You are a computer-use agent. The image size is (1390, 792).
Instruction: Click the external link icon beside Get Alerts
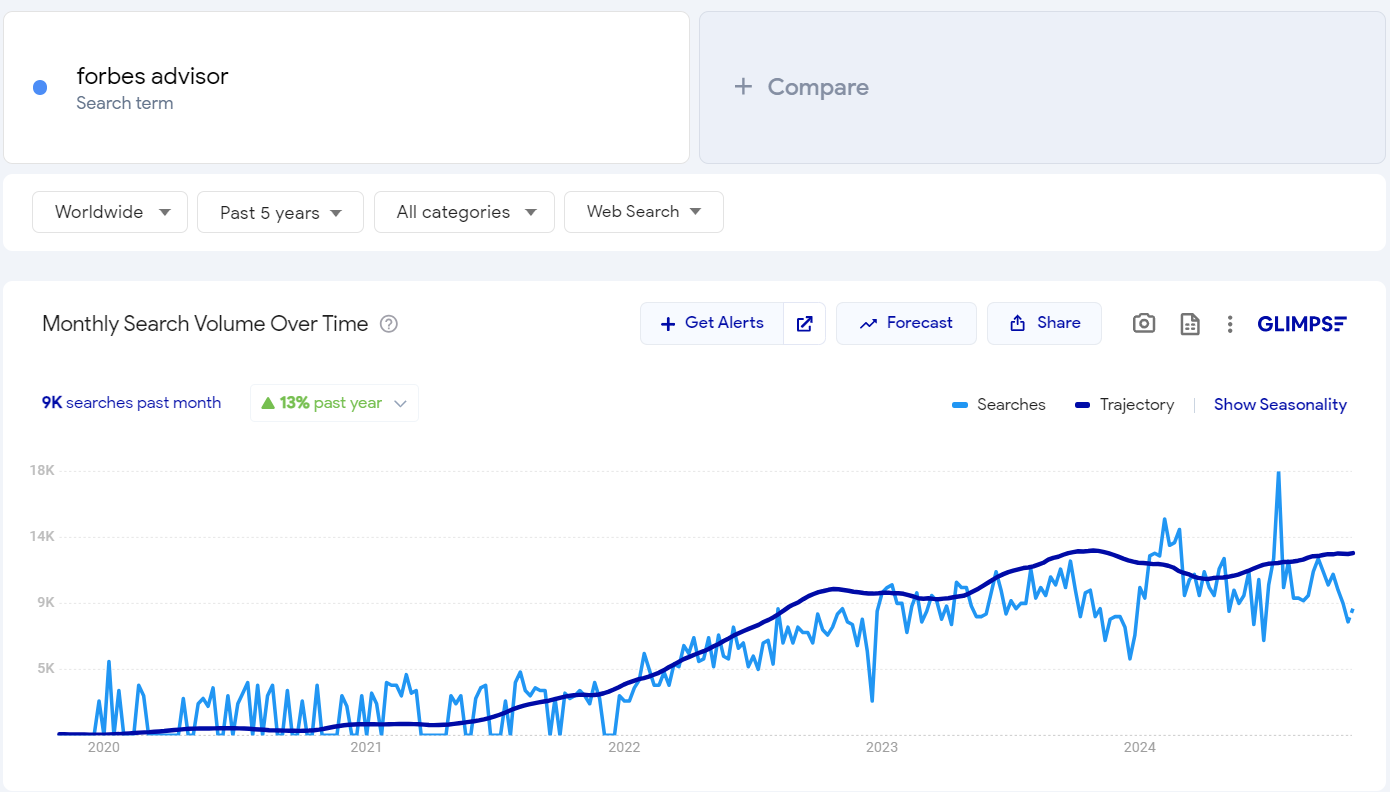[804, 323]
